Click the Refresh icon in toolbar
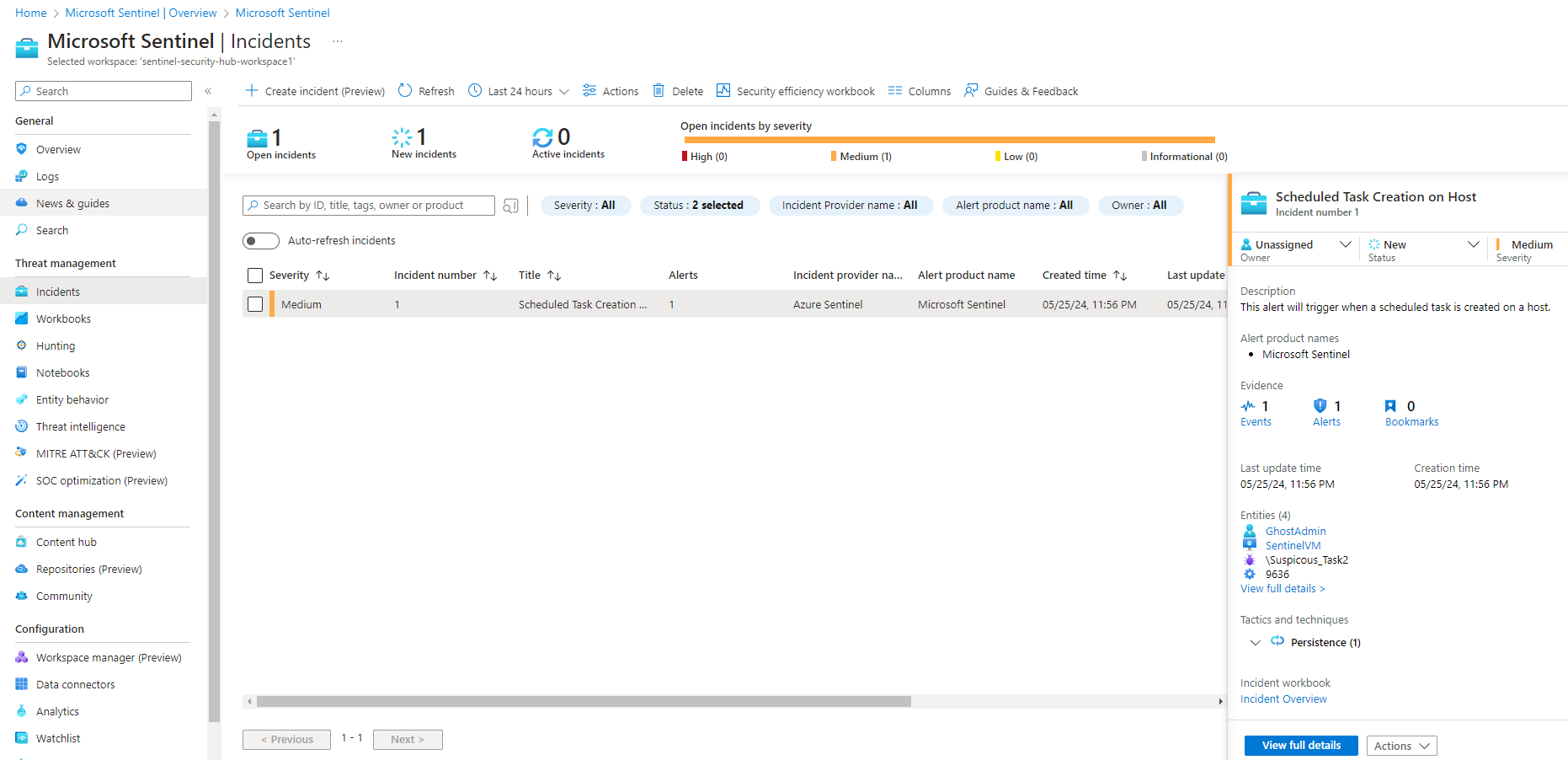The image size is (1568, 760). point(405,90)
